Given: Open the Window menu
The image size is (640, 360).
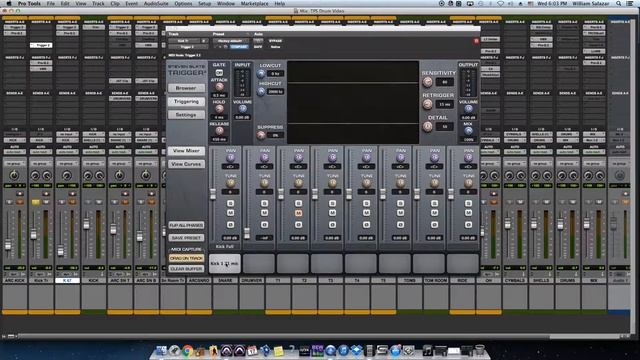Looking at the screenshot, I should [x=226, y=3].
